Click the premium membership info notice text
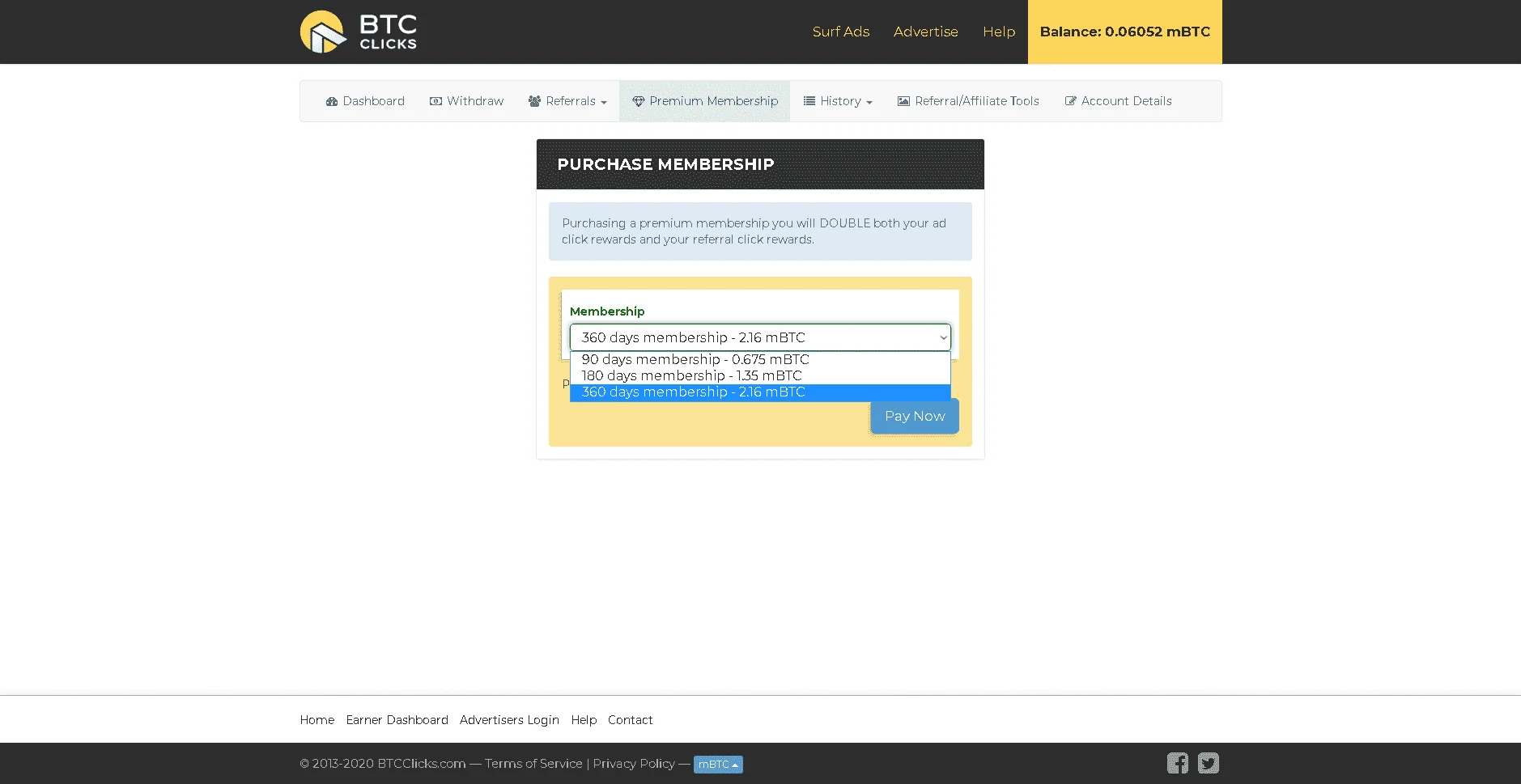This screenshot has height=784, width=1521. point(754,231)
